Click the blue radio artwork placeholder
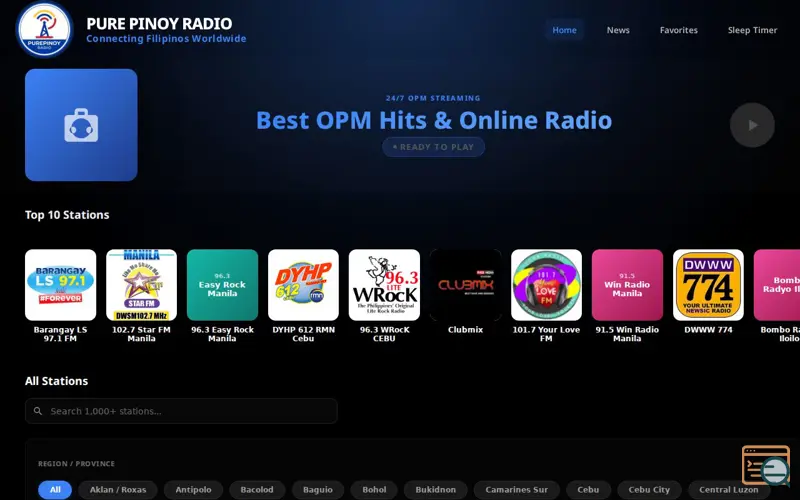This screenshot has height=500, width=800. [81, 125]
